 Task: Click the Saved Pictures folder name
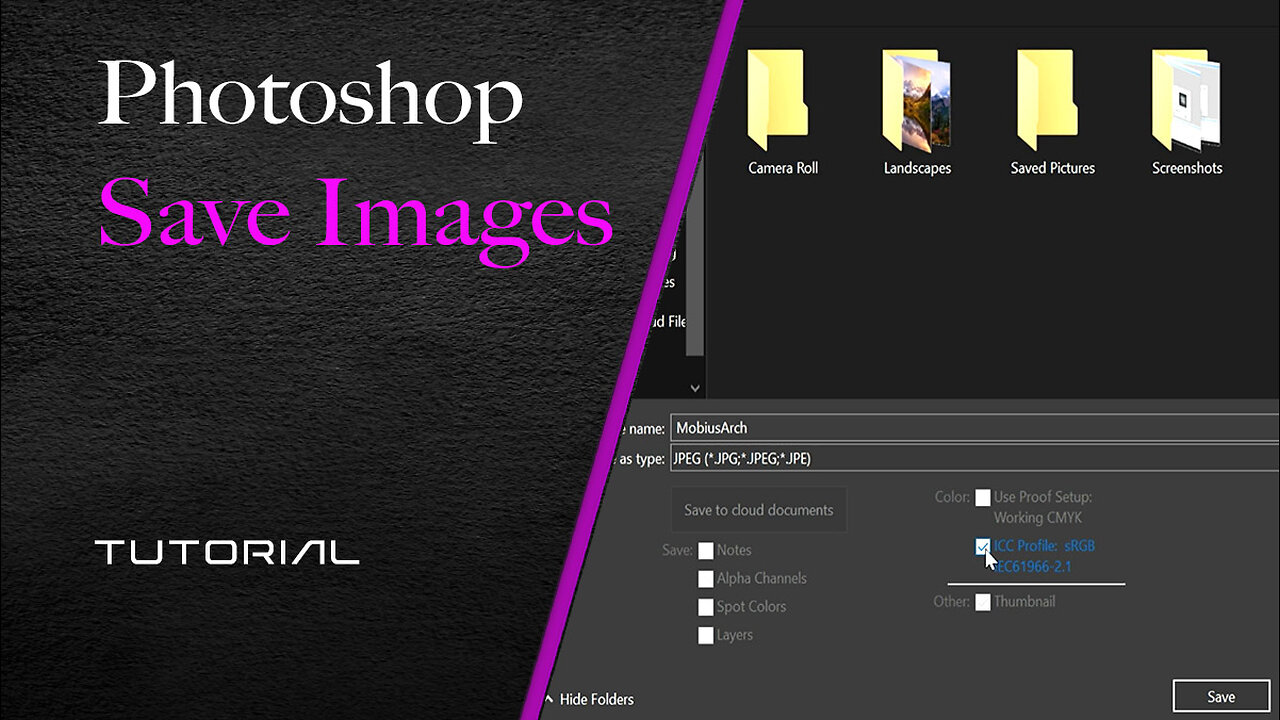(x=1052, y=168)
